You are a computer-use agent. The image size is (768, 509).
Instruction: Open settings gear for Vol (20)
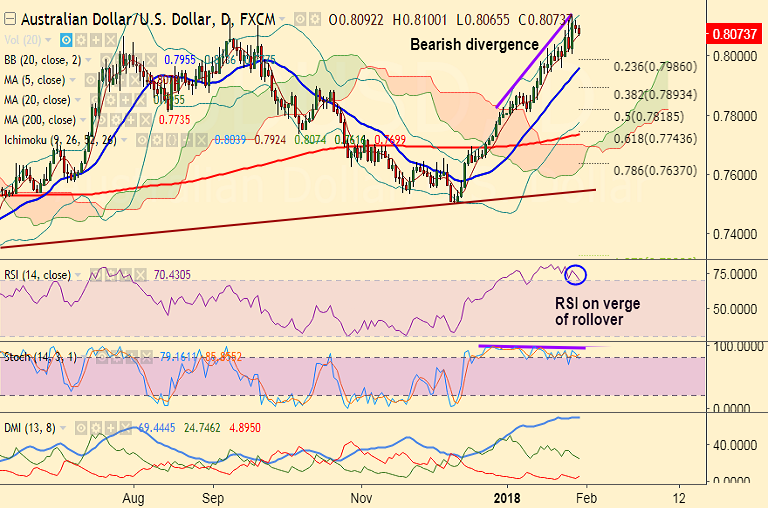click(81, 40)
